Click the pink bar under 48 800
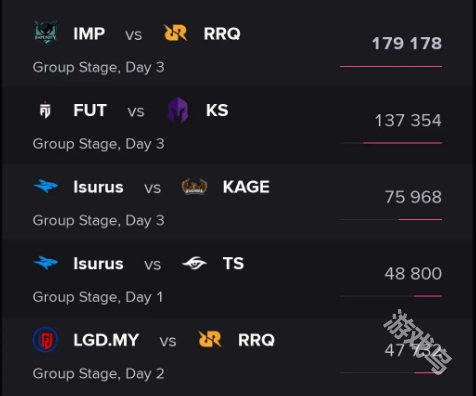Screen dimensions: 476x396 [428, 296]
